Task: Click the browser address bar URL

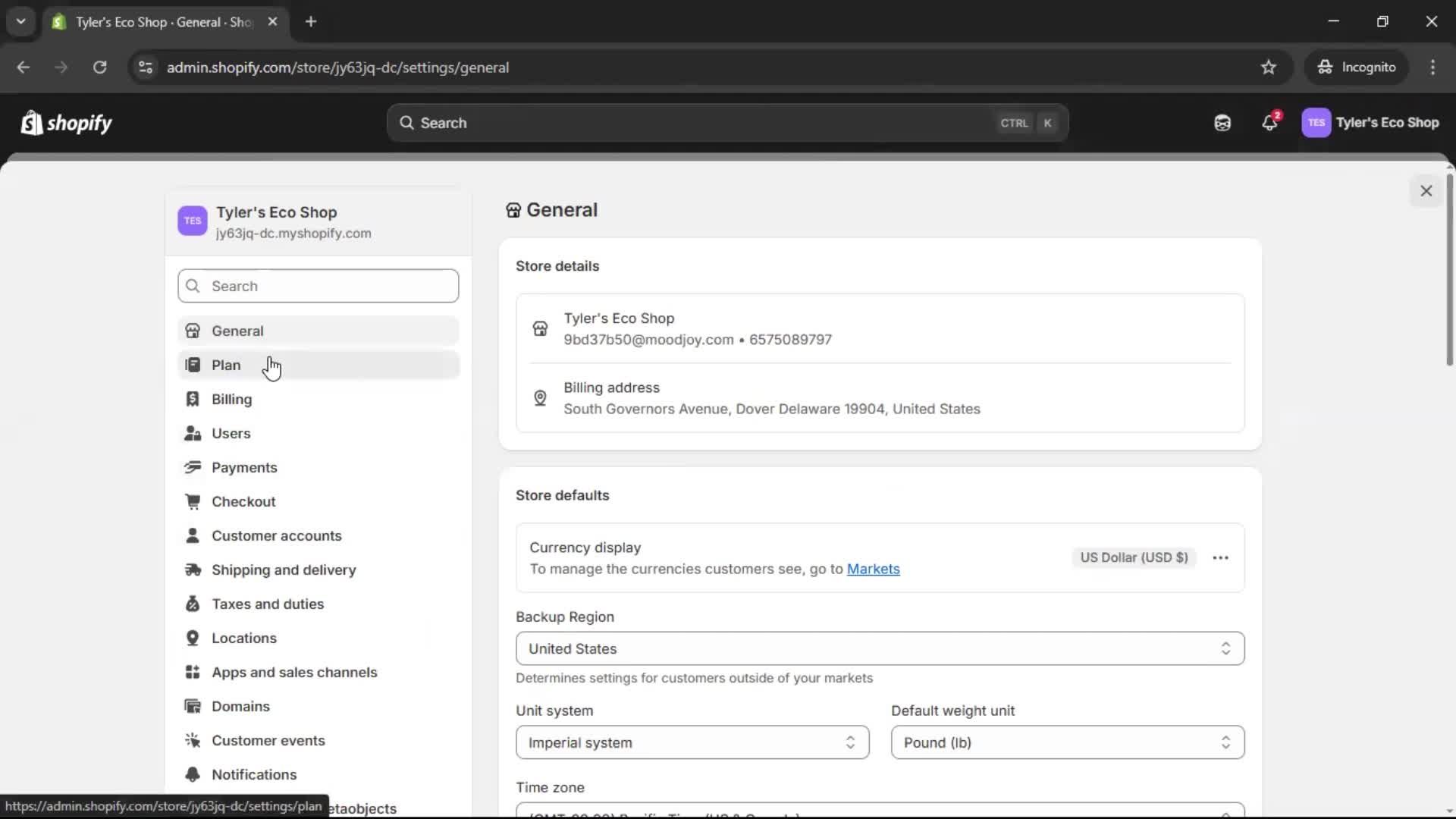Action: 337,67
